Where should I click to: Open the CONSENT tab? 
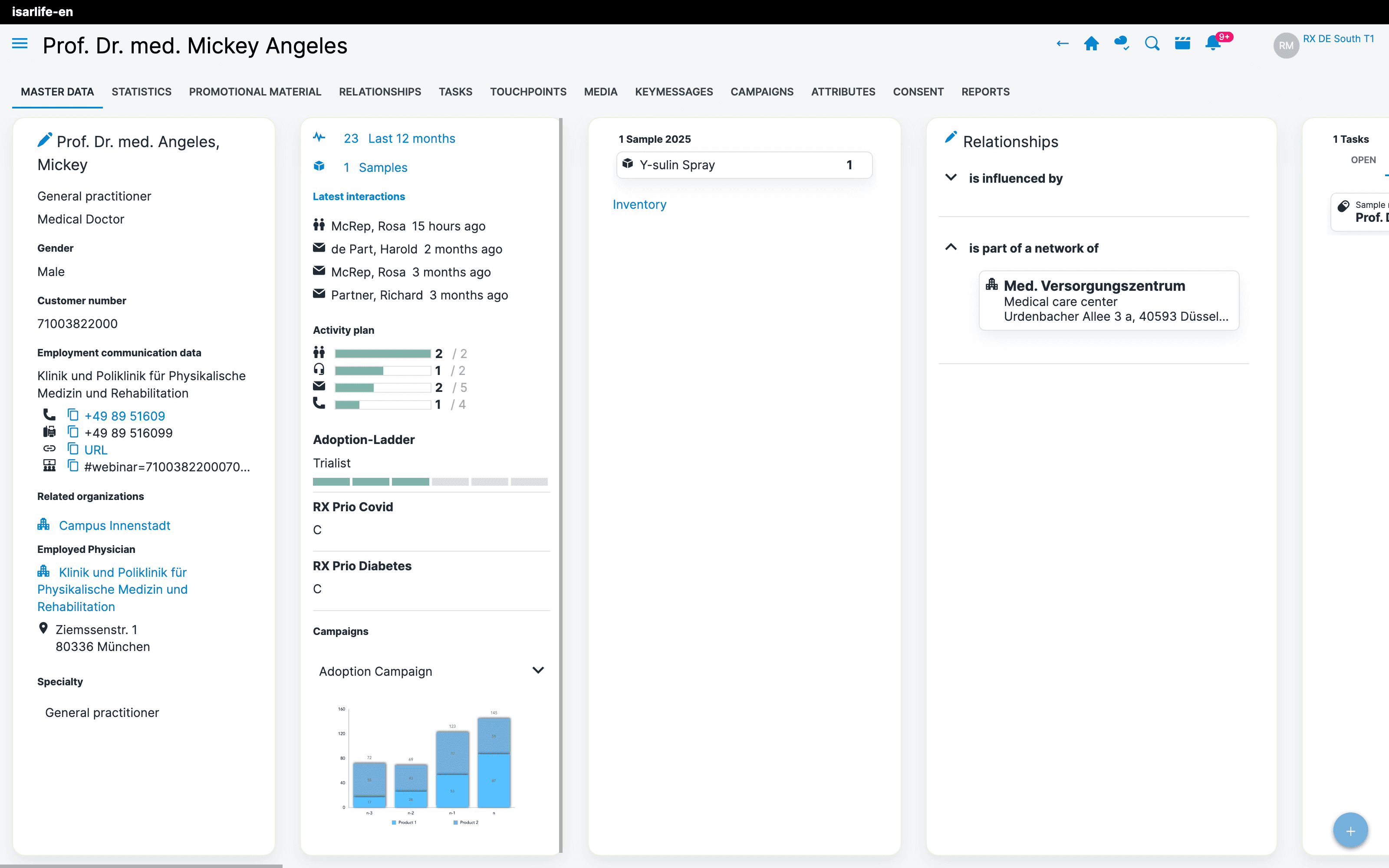point(918,92)
